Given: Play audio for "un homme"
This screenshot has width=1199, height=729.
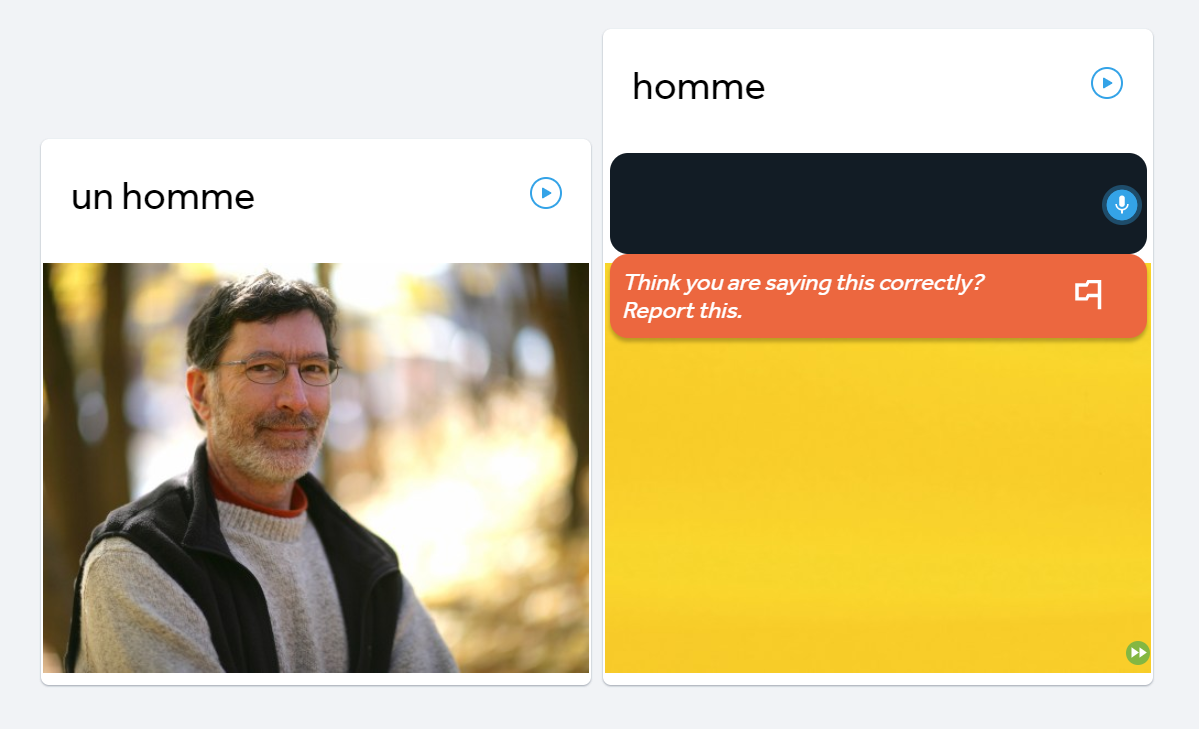Looking at the screenshot, I should pos(546,193).
